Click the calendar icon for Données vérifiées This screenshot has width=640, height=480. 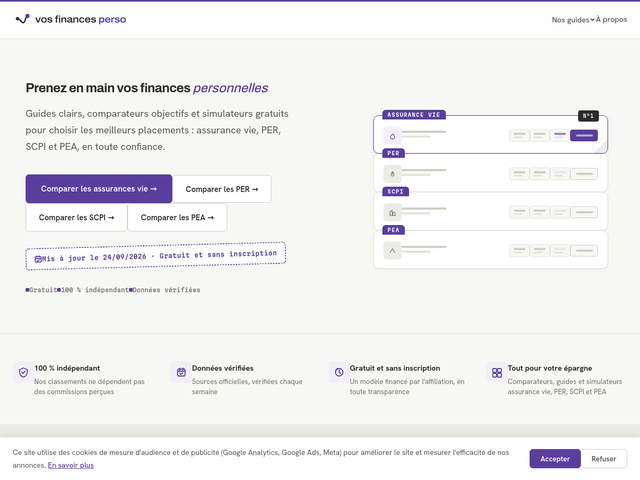(181, 372)
